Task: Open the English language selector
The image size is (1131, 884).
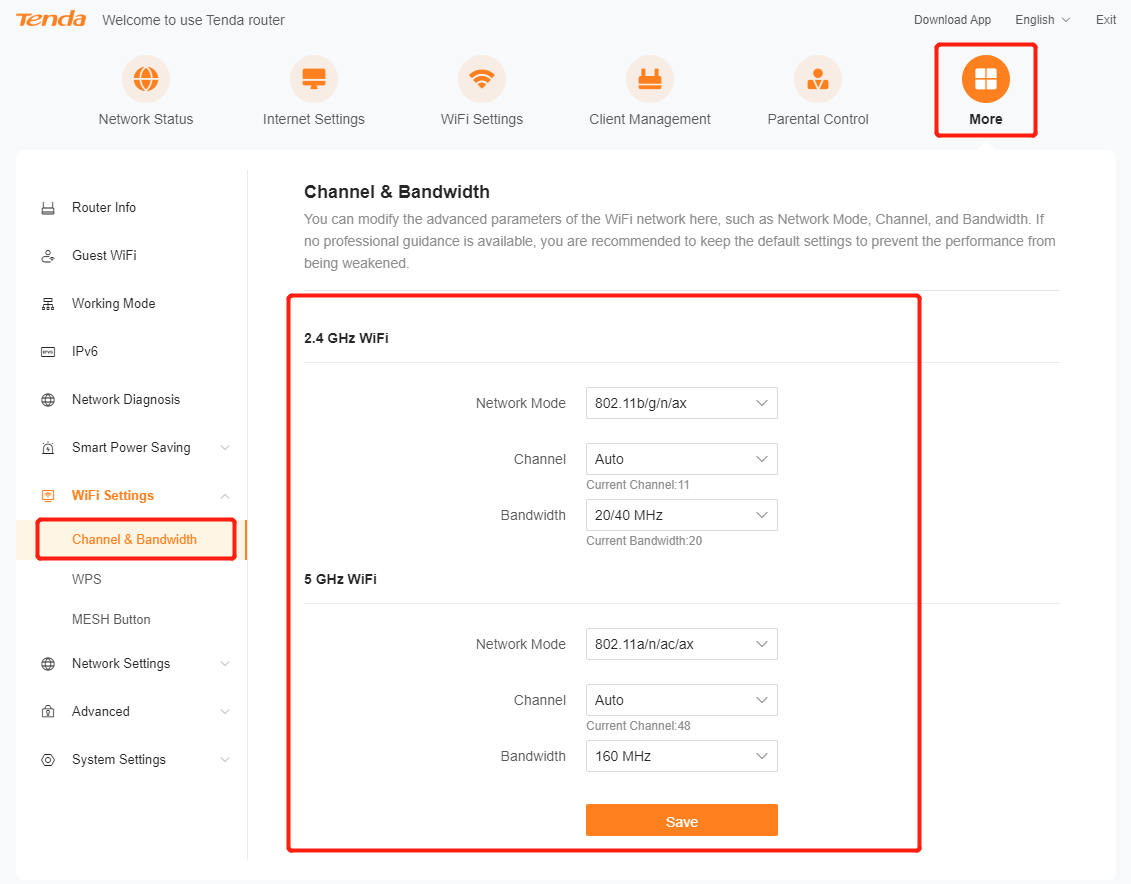Action: pyautogui.click(x=1042, y=20)
